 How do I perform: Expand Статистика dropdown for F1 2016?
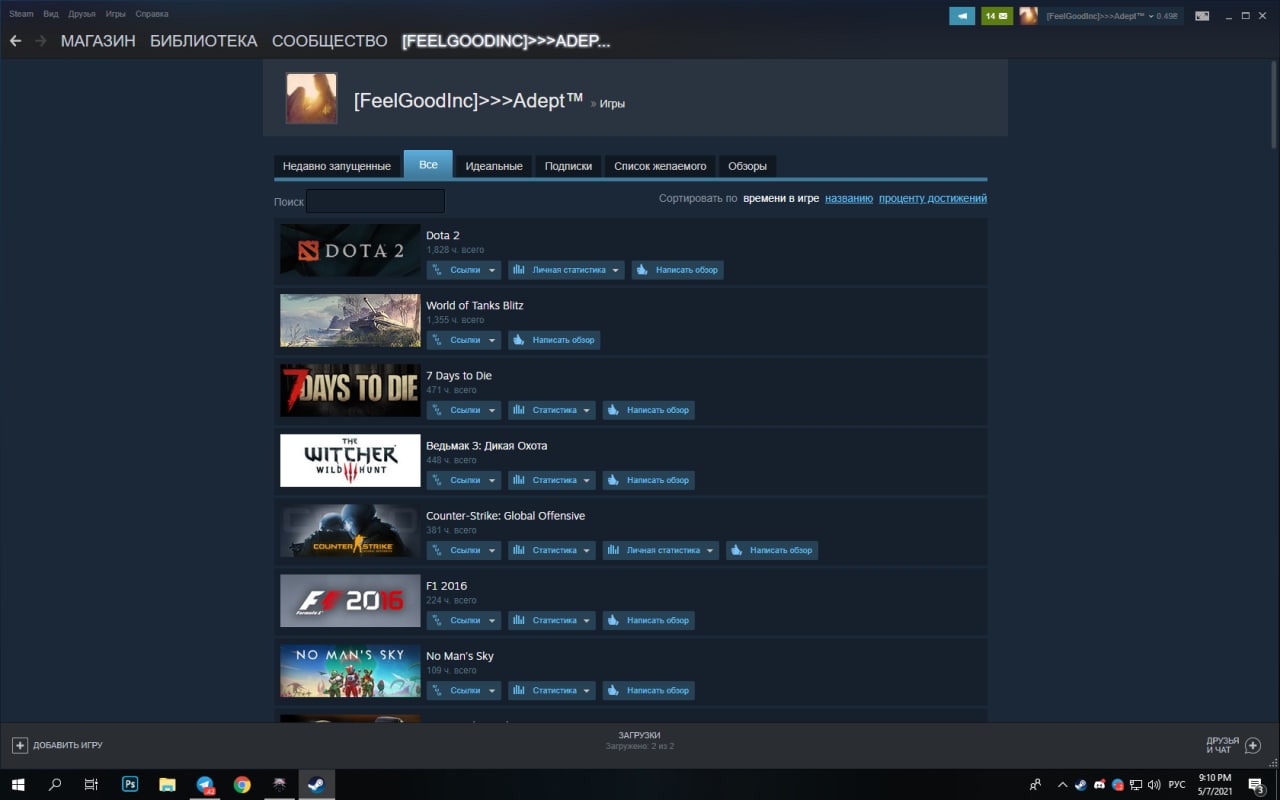click(x=552, y=620)
